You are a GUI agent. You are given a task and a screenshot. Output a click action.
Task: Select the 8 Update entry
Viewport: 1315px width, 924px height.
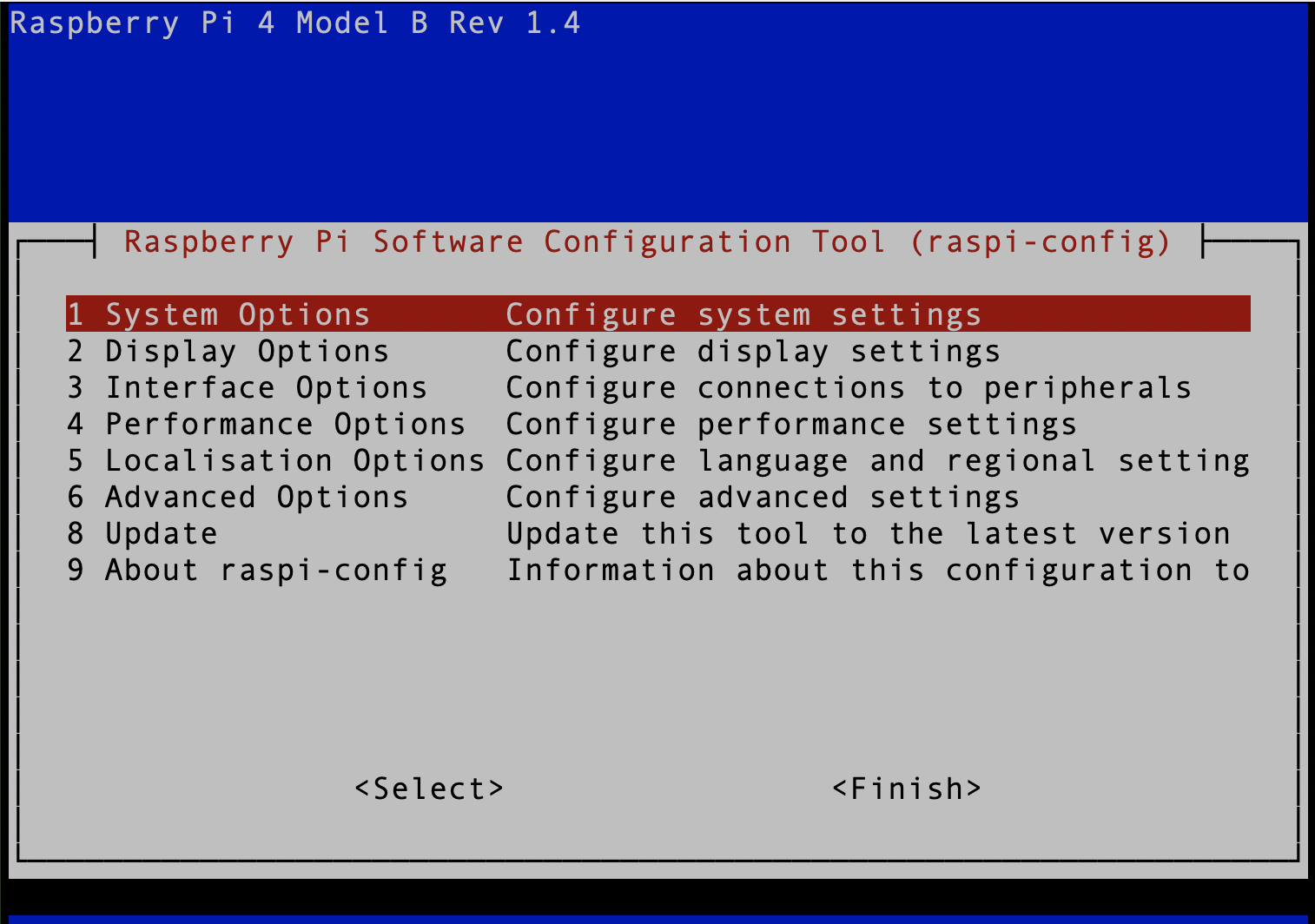click(657, 533)
